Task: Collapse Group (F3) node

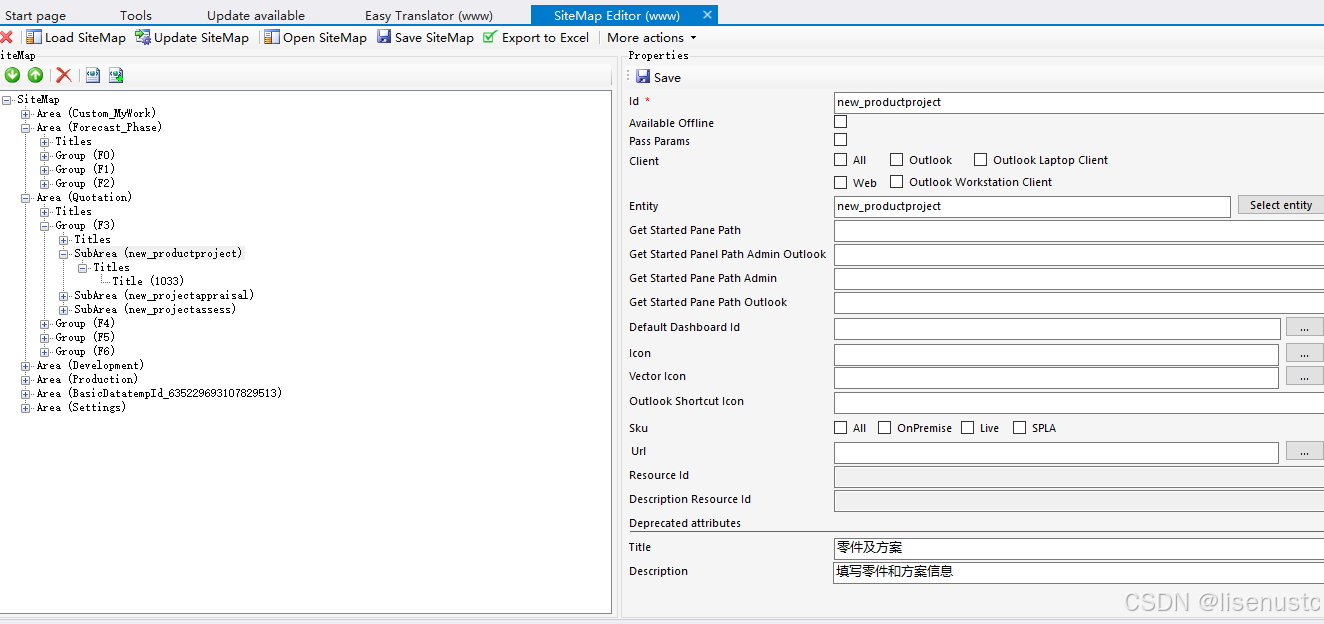Action: pos(45,226)
